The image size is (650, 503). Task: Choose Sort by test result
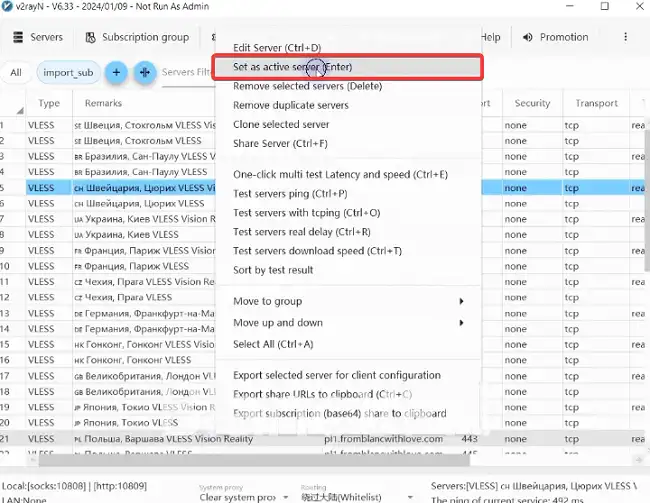273,270
